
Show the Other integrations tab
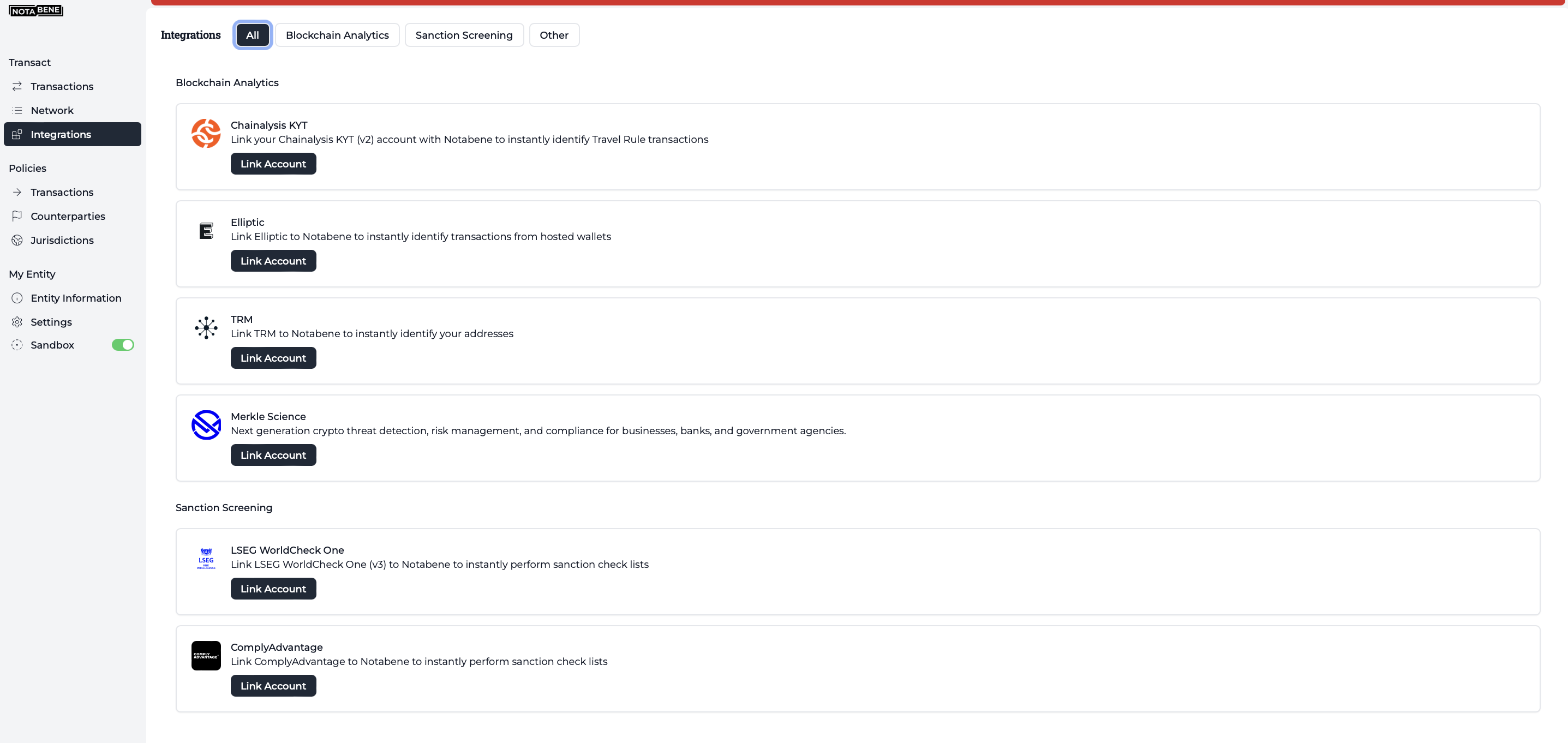tap(554, 35)
